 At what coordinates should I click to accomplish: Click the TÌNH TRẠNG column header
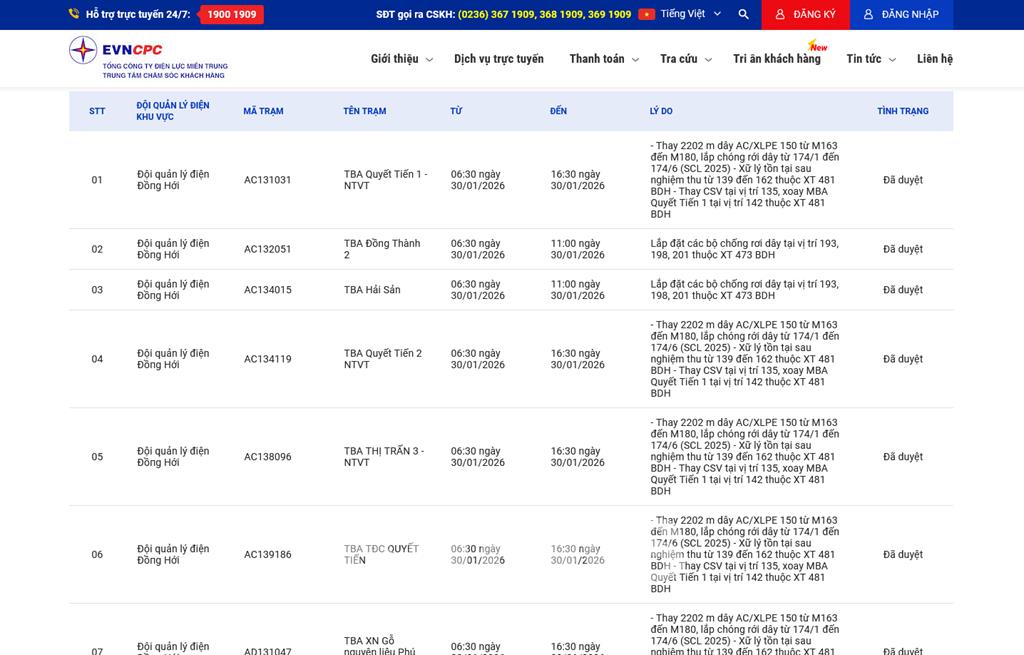(902, 111)
